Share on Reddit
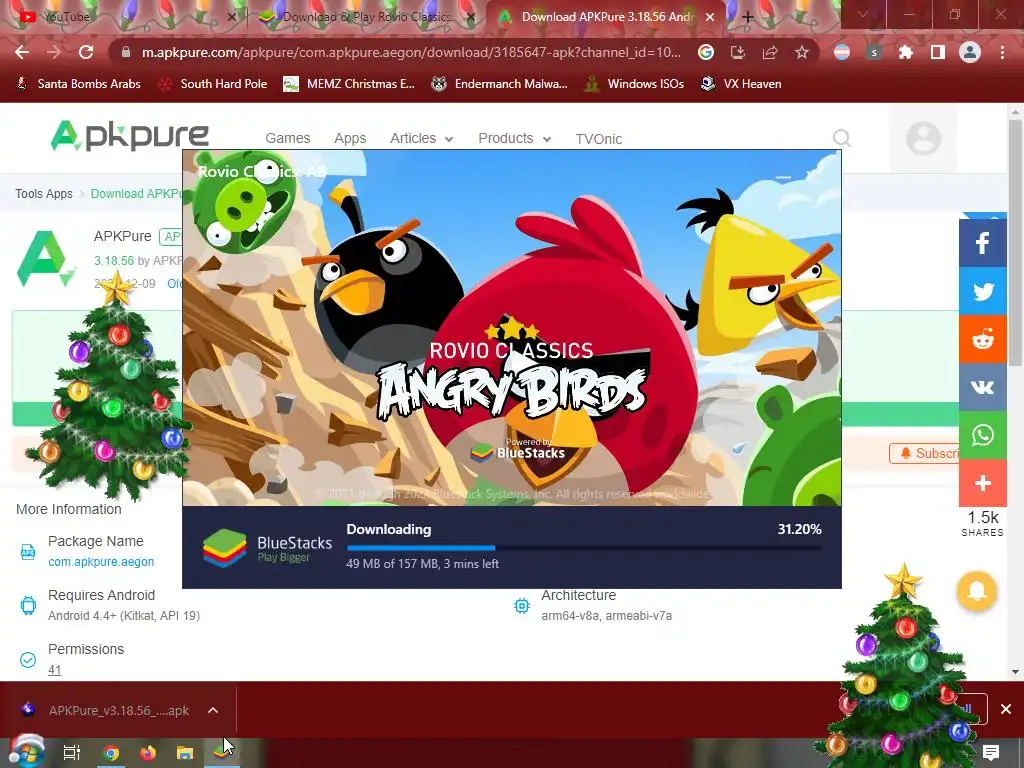This screenshot has height=768, width=1024. tap(982, 339)
